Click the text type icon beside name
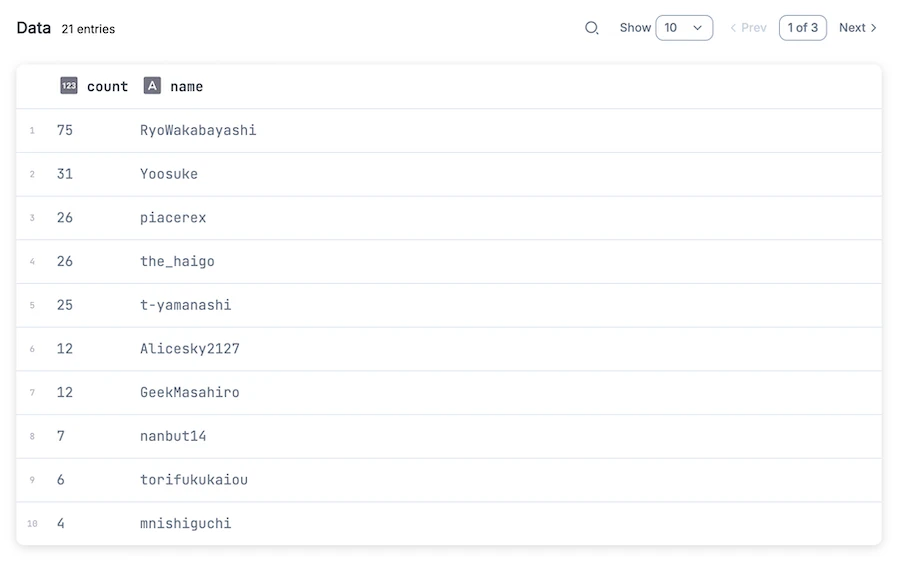Screen dimensions: 900x565 [x=152, y=86]
